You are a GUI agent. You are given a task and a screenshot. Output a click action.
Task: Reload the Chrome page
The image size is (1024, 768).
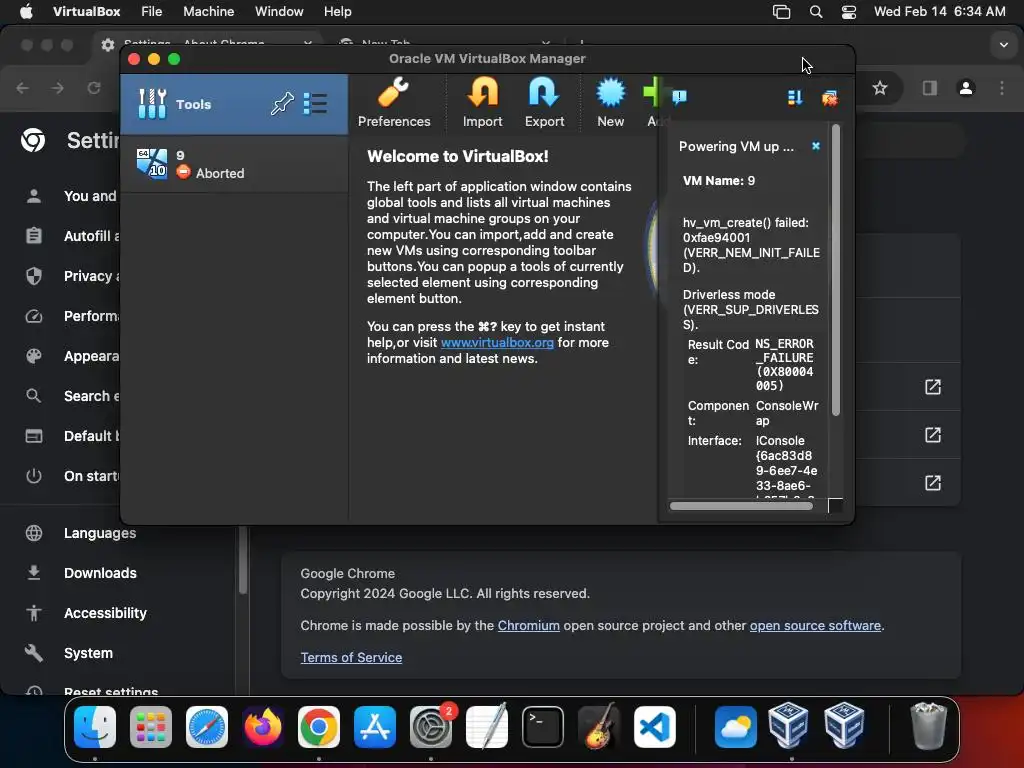94,88
